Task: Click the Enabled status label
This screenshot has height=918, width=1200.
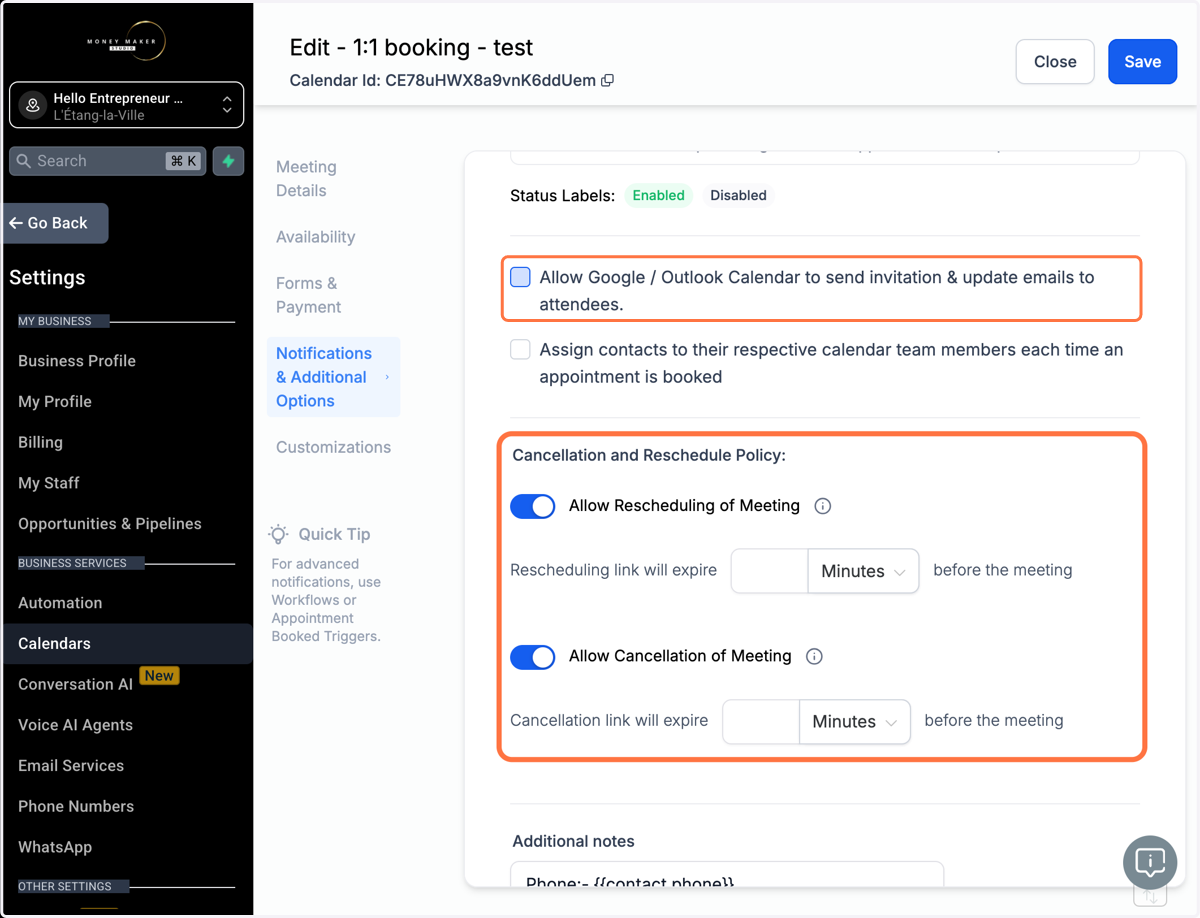Action: [x=658, y=195]
